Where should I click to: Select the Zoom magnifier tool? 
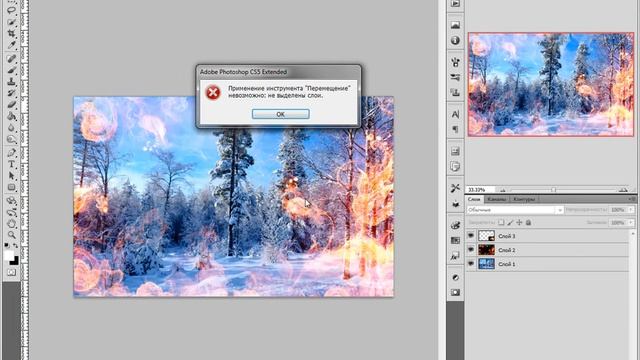tap(11, 235)
